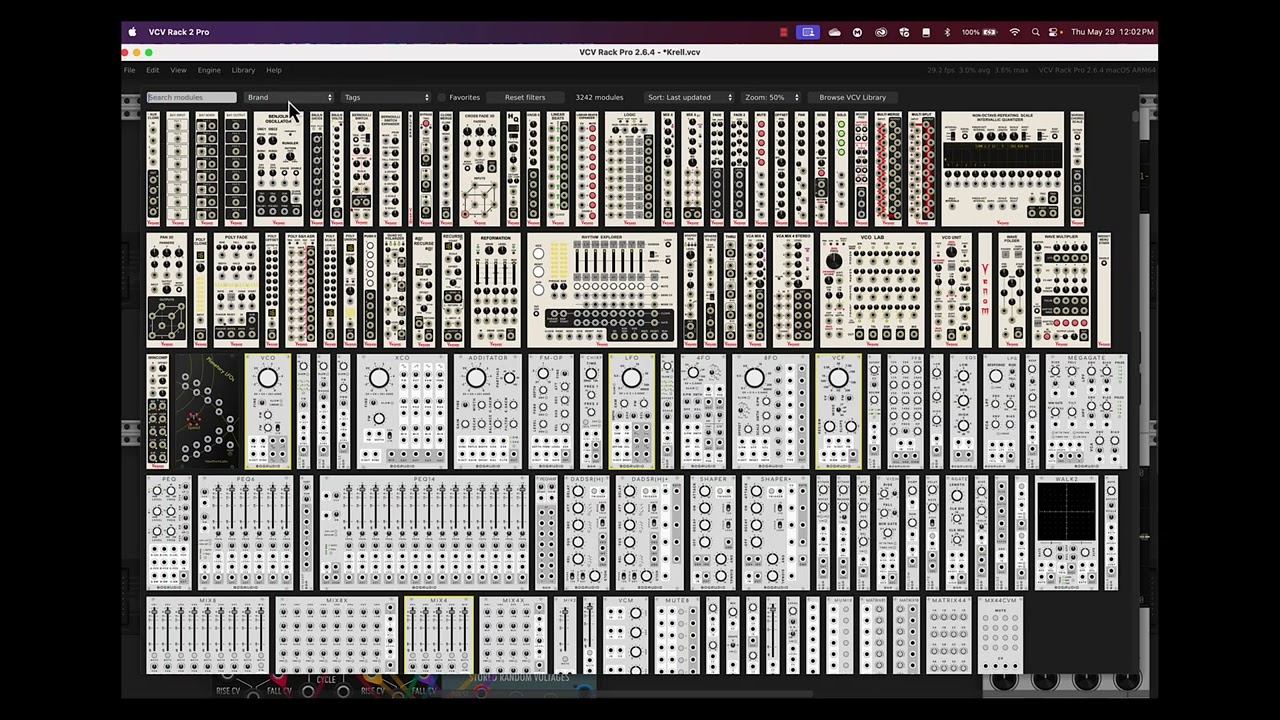This screenshot has height=720, width=1280.
Task: Select the PEQ14 module
Action: tap(423, 533)
